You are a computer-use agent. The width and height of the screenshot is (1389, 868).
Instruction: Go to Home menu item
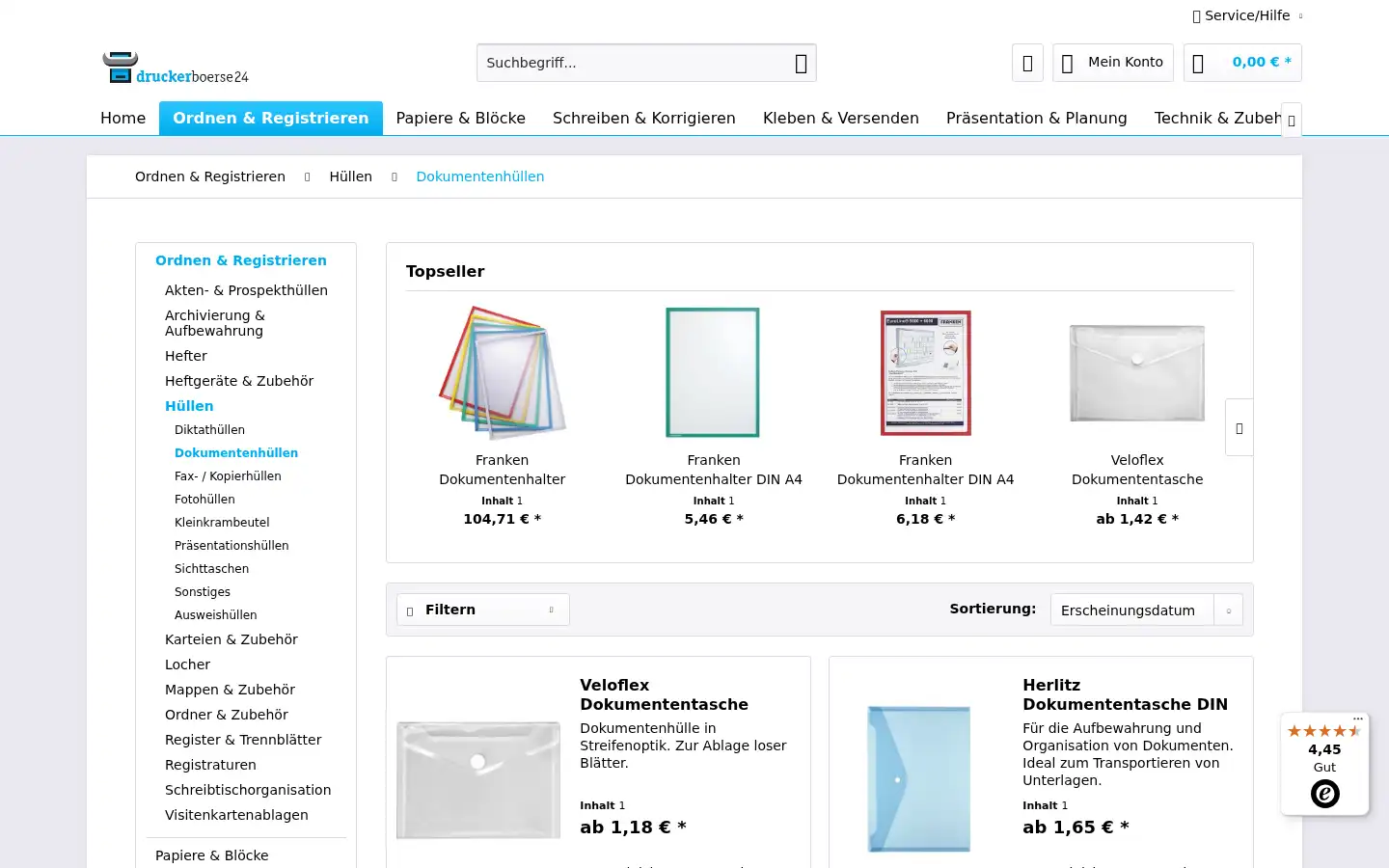tap(123, 118)
